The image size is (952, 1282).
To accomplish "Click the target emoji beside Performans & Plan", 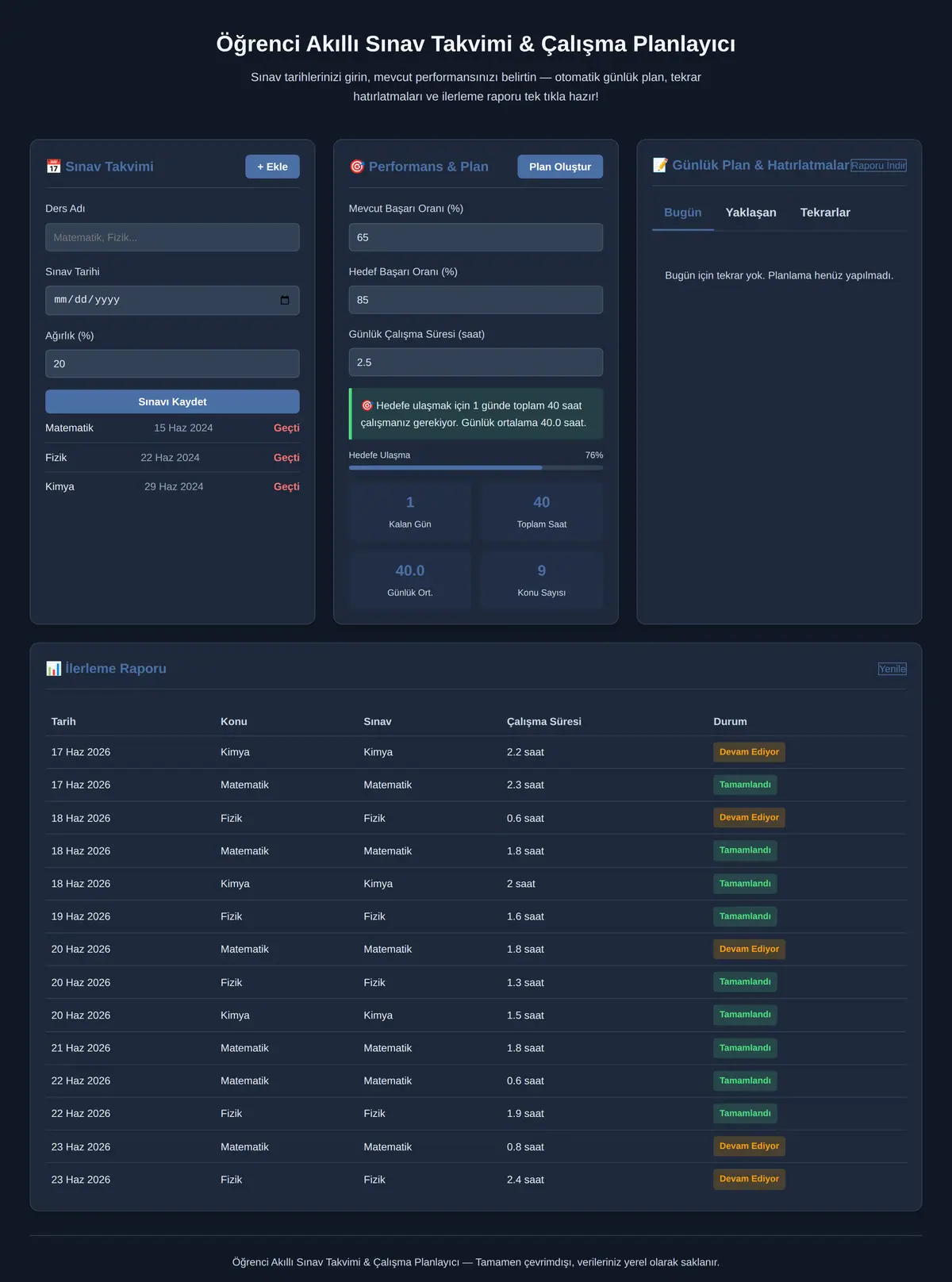I will [x=357, y=167].
